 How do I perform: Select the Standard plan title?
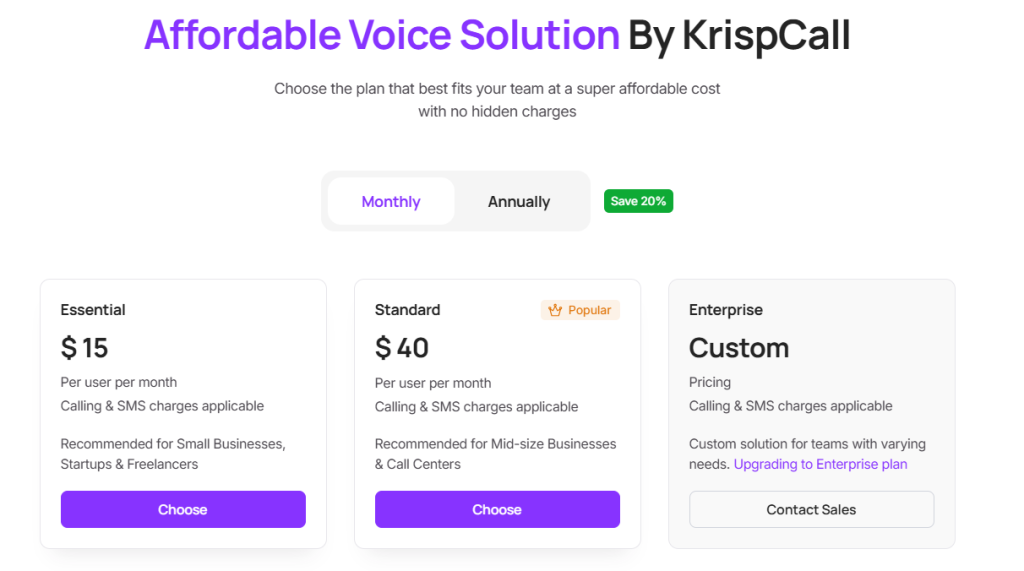[x=407, y=310]
